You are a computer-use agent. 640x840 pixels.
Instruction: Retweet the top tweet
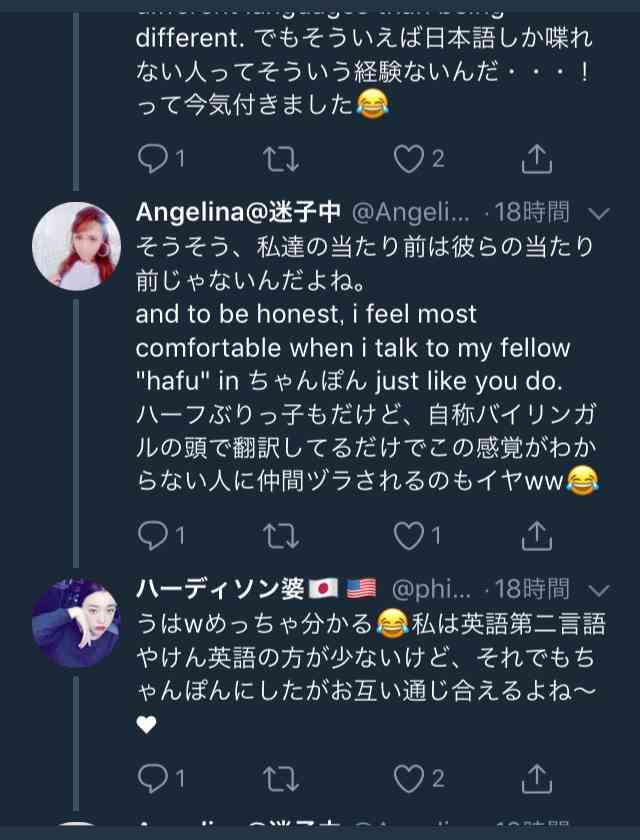point(280,158)
